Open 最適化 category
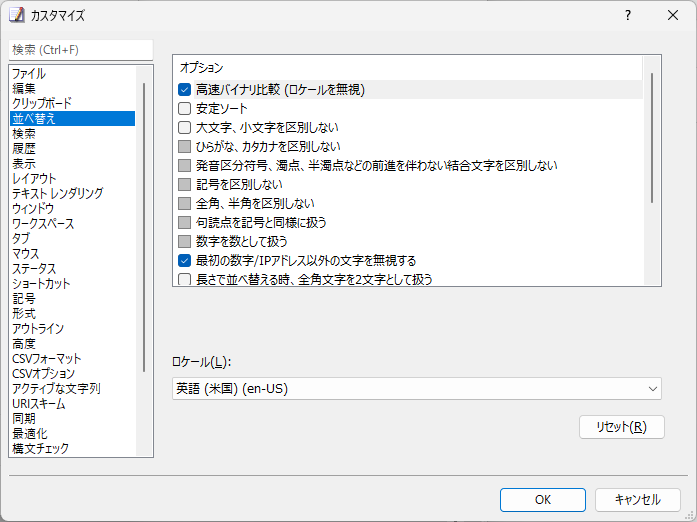The height and width of the screenshot is (522, 697). click(x=72, y=434)
